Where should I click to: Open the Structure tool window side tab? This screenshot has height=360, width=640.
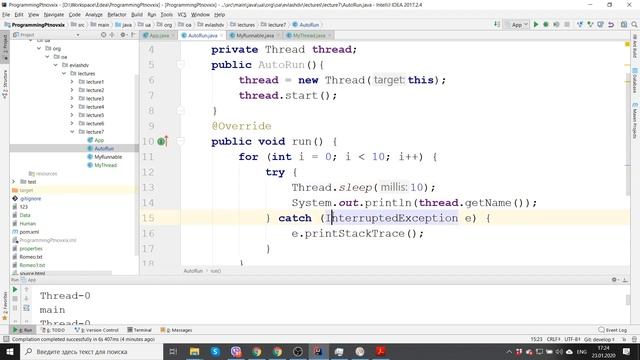(x=5, y=84)
